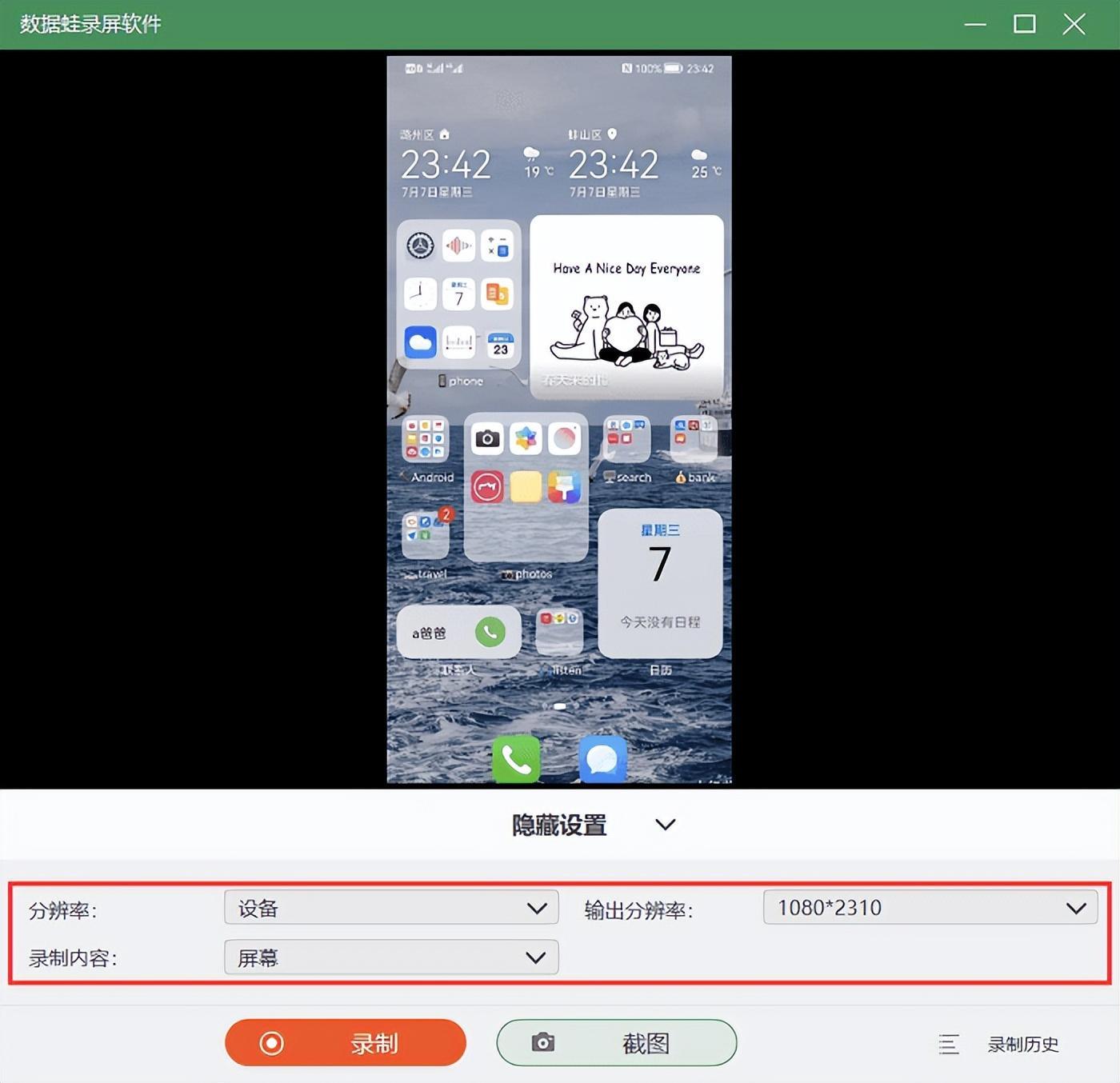
Task: Collapse settings with 隐藏设置 chevron
Action: click(665, 825)
